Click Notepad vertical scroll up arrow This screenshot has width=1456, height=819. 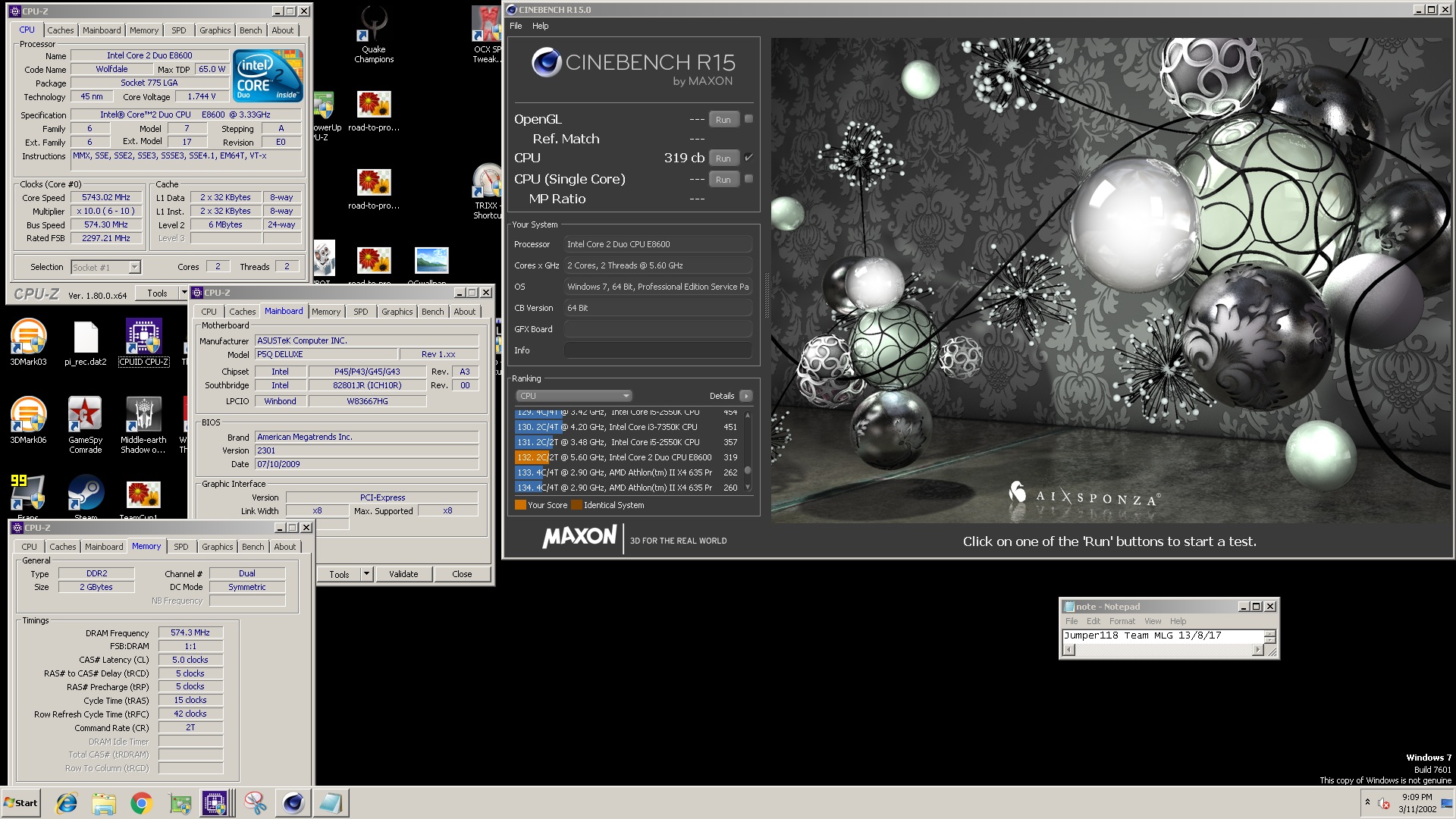(1270, 633)
